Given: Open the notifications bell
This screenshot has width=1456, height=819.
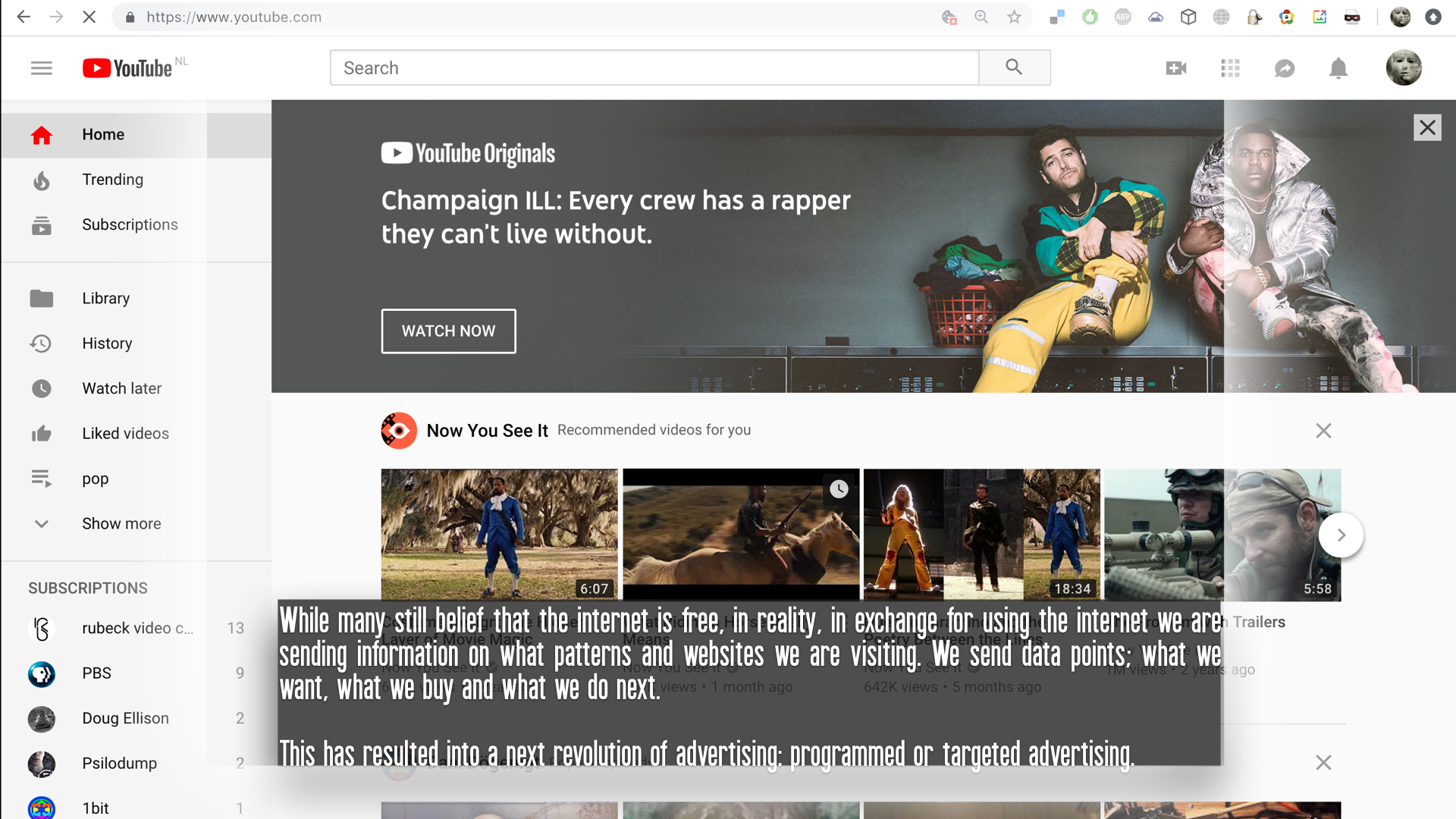Looking at the screenshot, I should pos(1338,68).
